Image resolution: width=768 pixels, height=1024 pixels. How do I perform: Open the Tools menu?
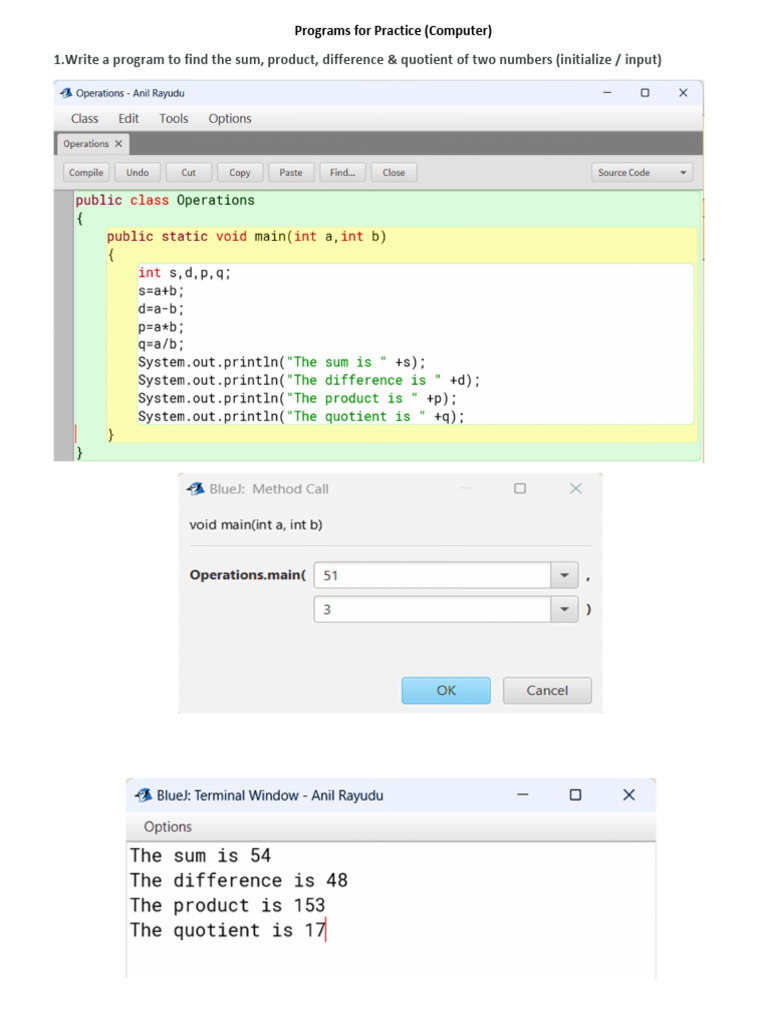pyautogui.click(x=174, y=118)
